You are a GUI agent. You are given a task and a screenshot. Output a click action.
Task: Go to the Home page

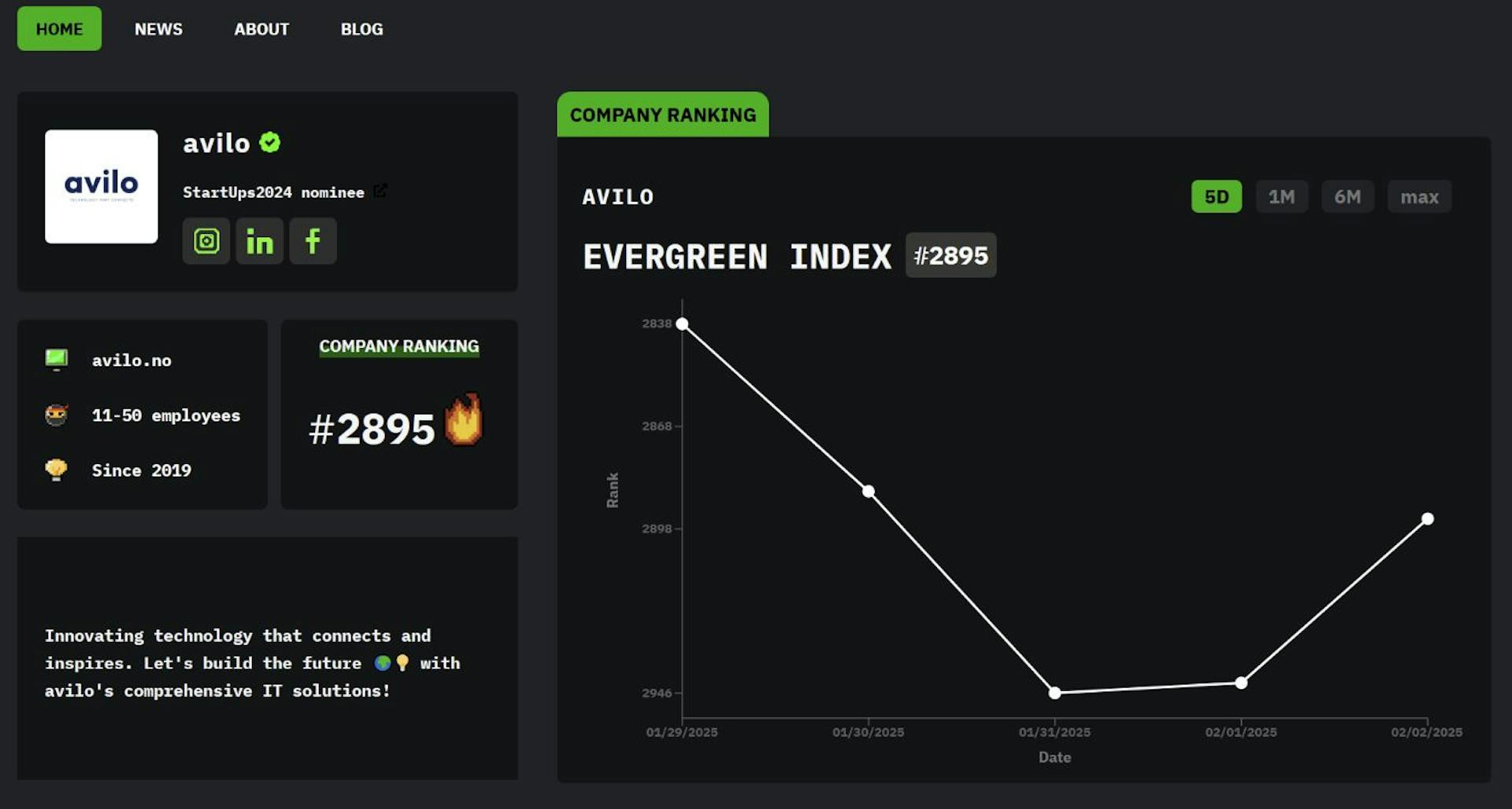pyautogui.click(x=59, y=29)
